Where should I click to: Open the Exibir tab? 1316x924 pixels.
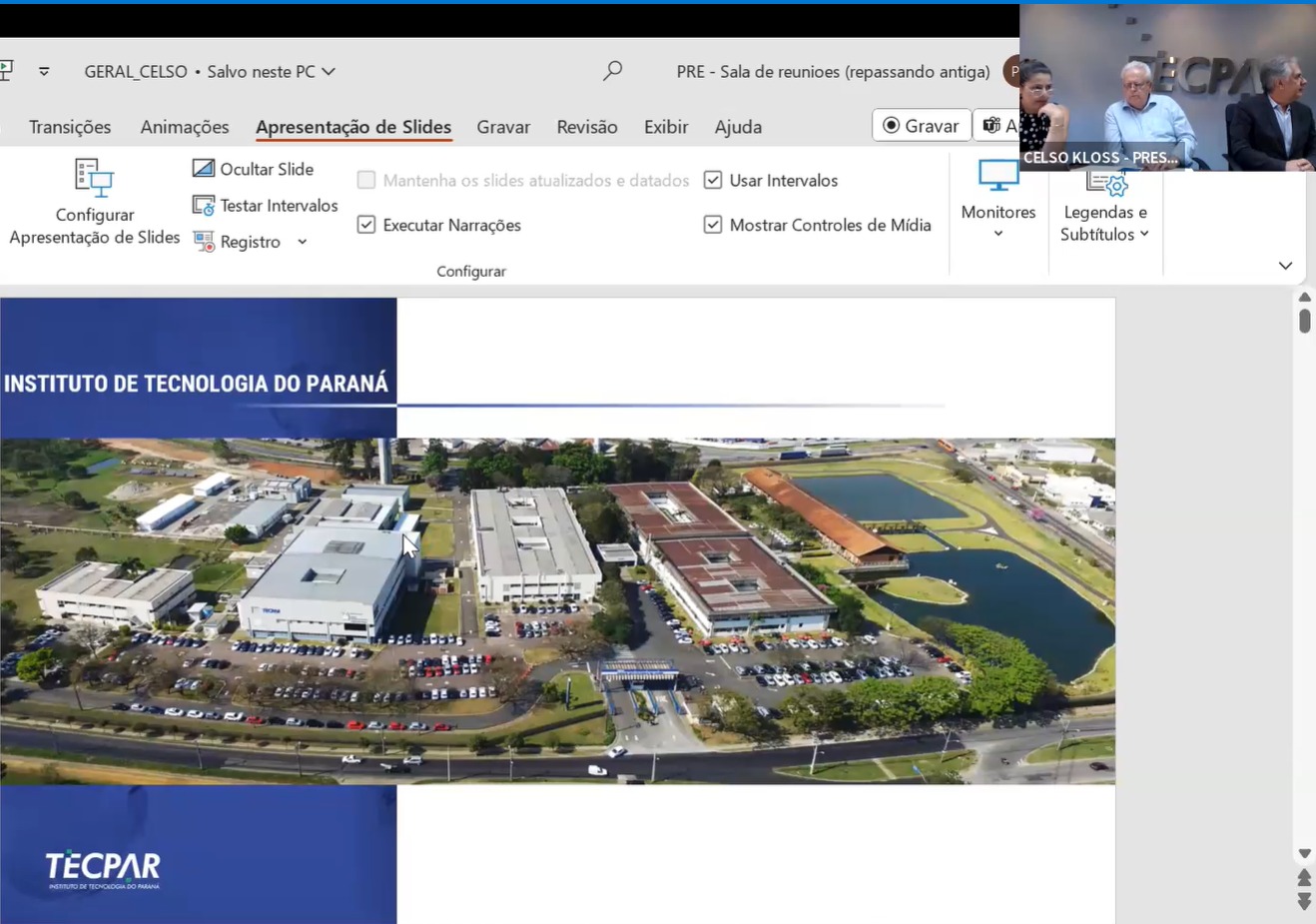(x=666, y=127)
